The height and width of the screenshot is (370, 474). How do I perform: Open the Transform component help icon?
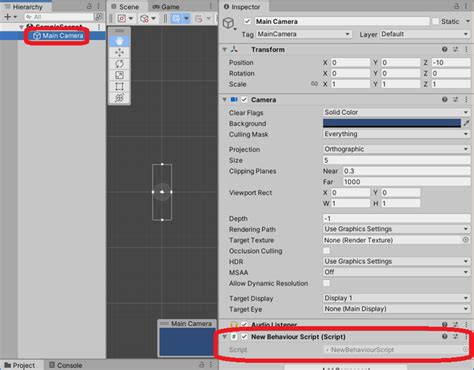click(445, 49)
